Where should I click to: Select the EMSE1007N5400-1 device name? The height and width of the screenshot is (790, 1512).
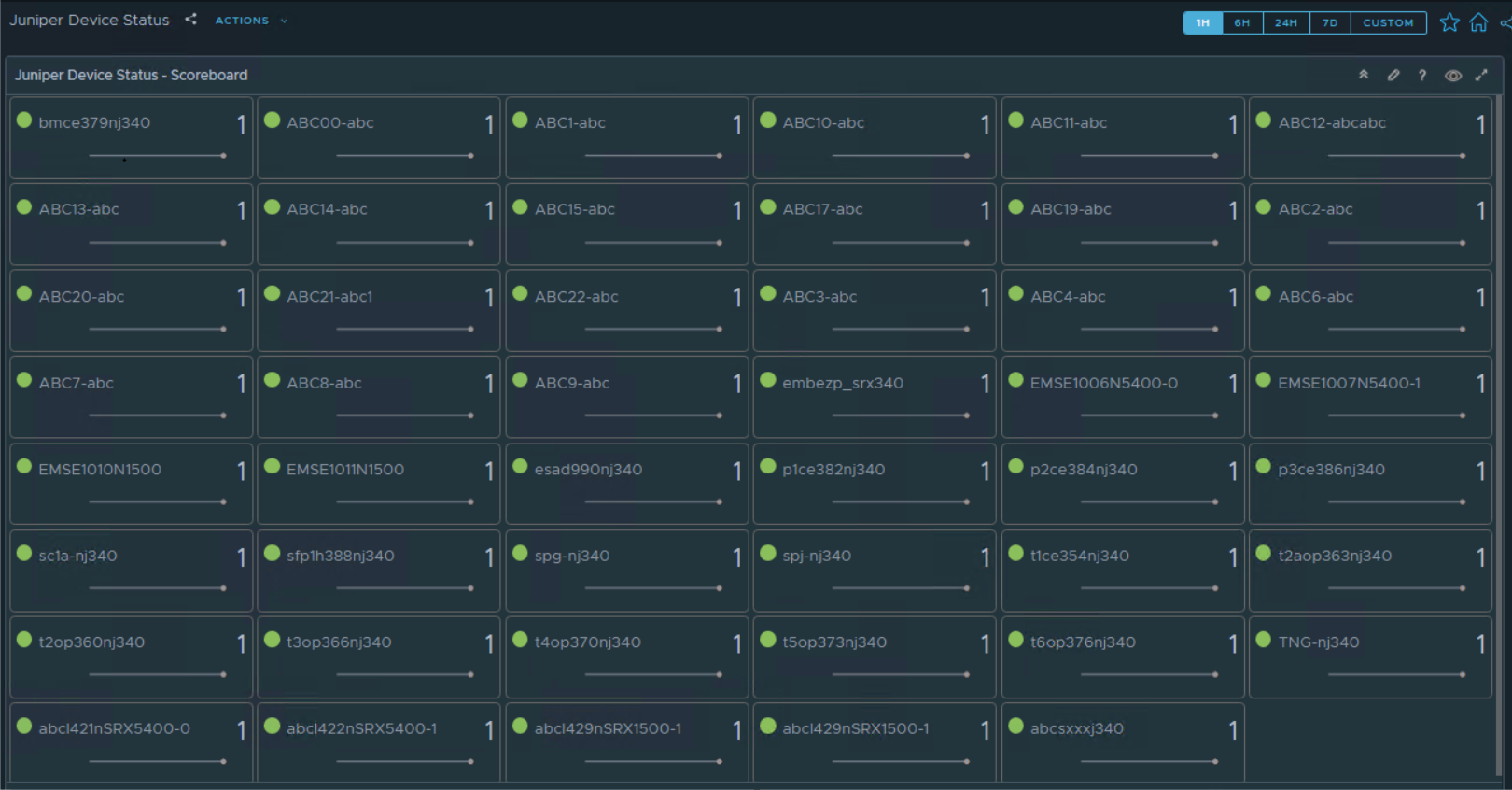(1350, 383)
